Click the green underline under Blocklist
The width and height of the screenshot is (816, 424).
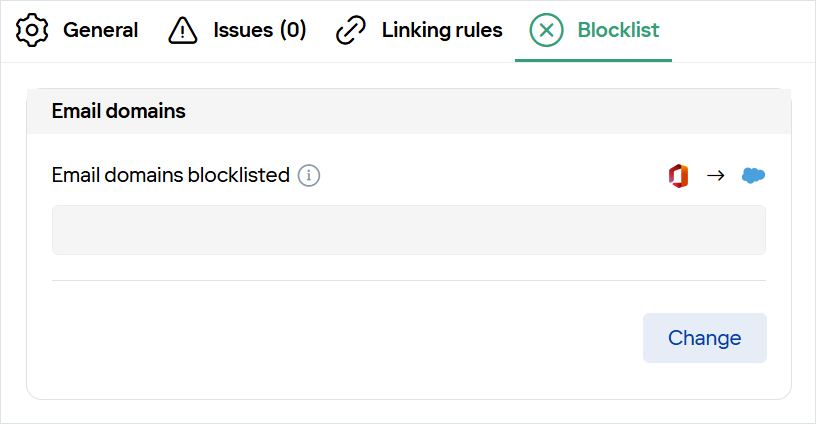[593, 60]
